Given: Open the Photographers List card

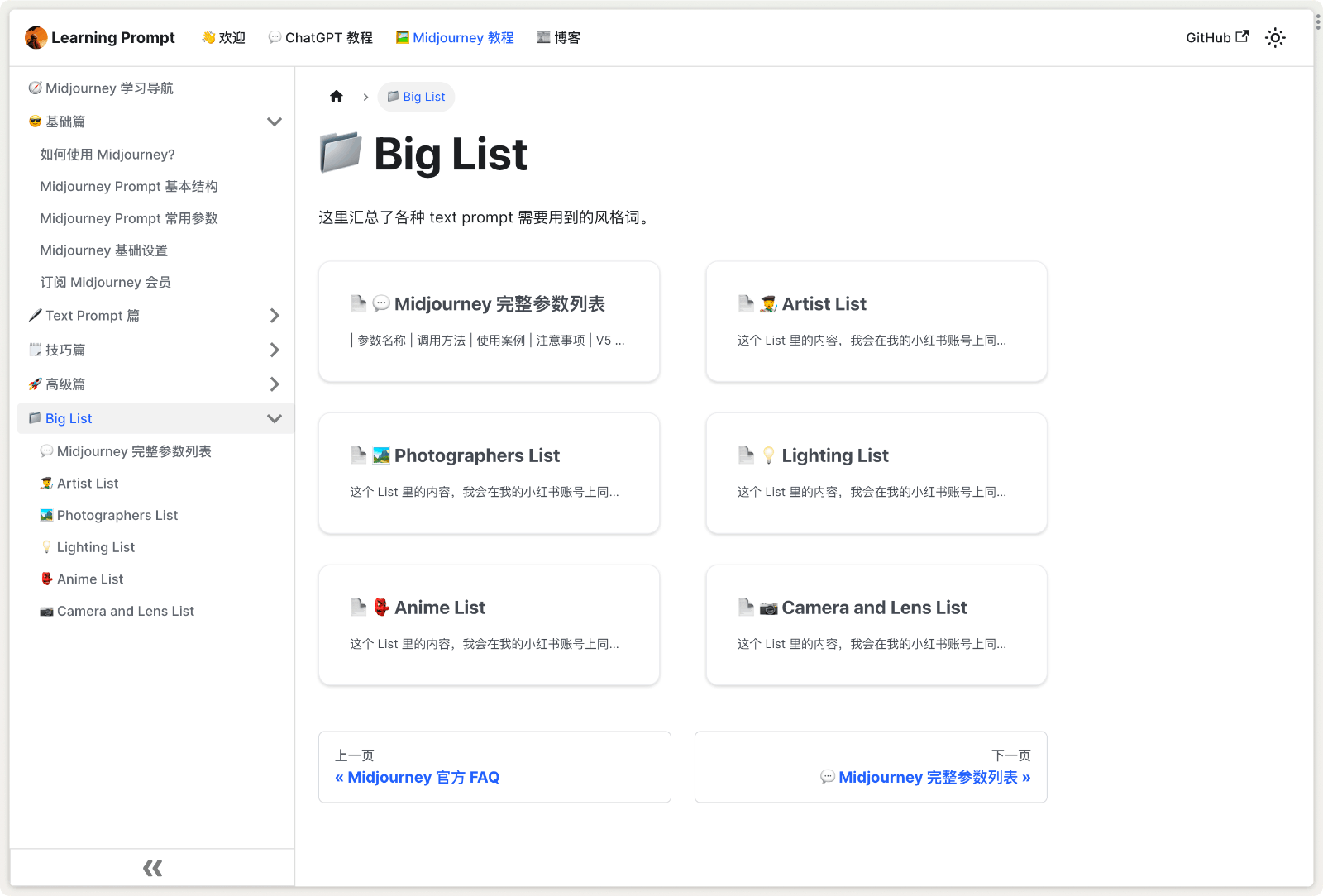Looking at the screenshot, I should [x=489, y=474].
